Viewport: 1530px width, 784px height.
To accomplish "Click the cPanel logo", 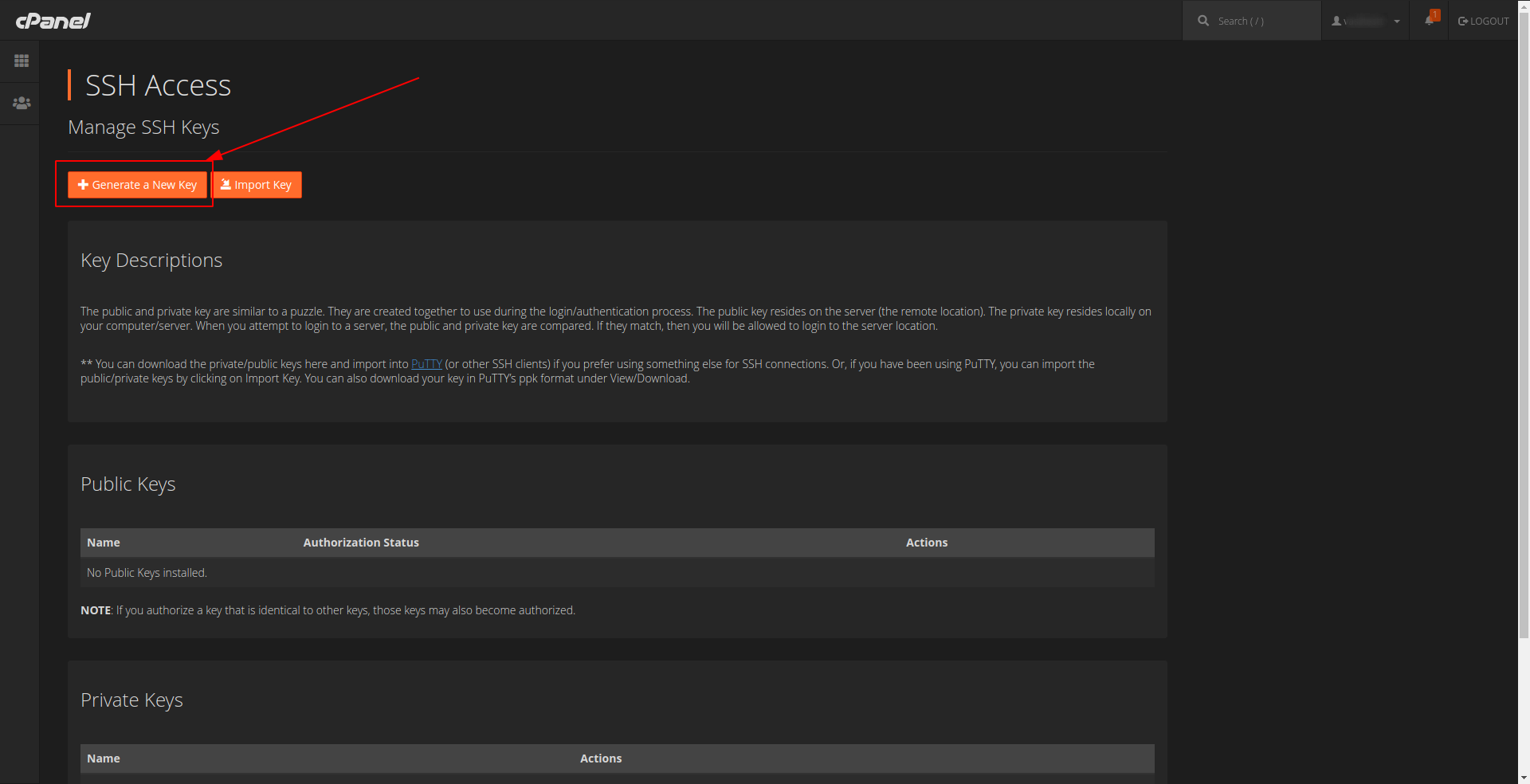I will 53,21.
